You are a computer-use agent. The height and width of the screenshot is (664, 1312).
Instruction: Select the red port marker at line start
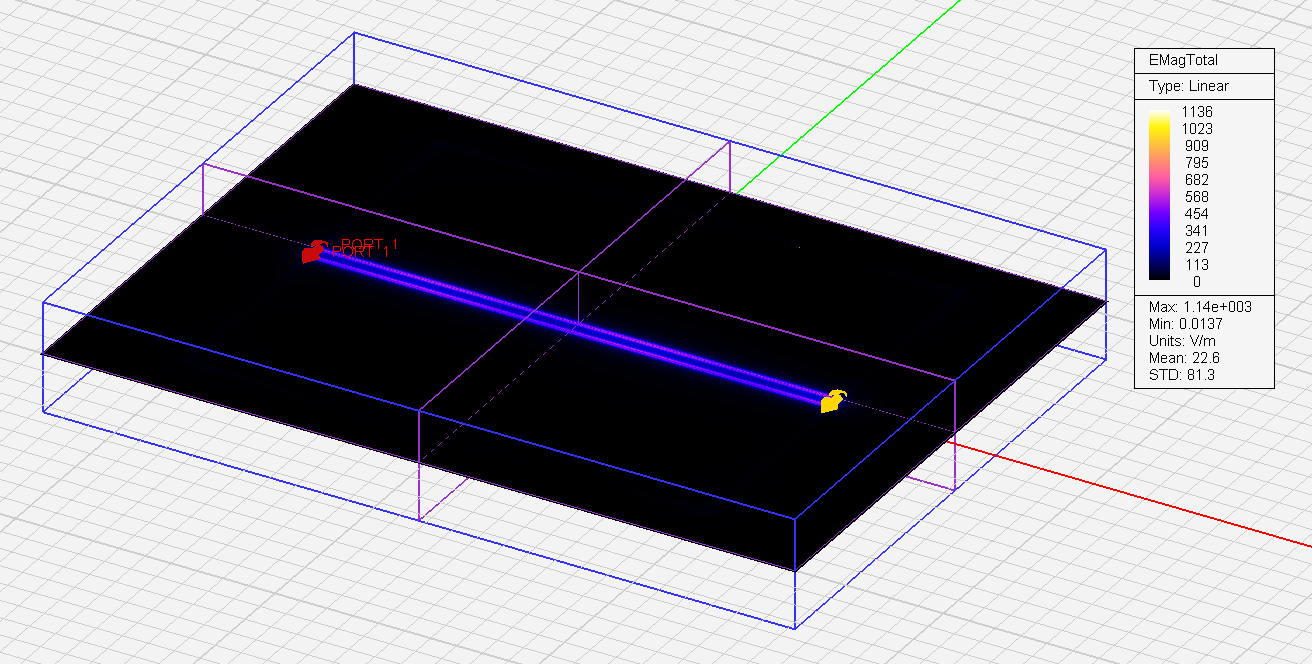click(x=313, y=252)
